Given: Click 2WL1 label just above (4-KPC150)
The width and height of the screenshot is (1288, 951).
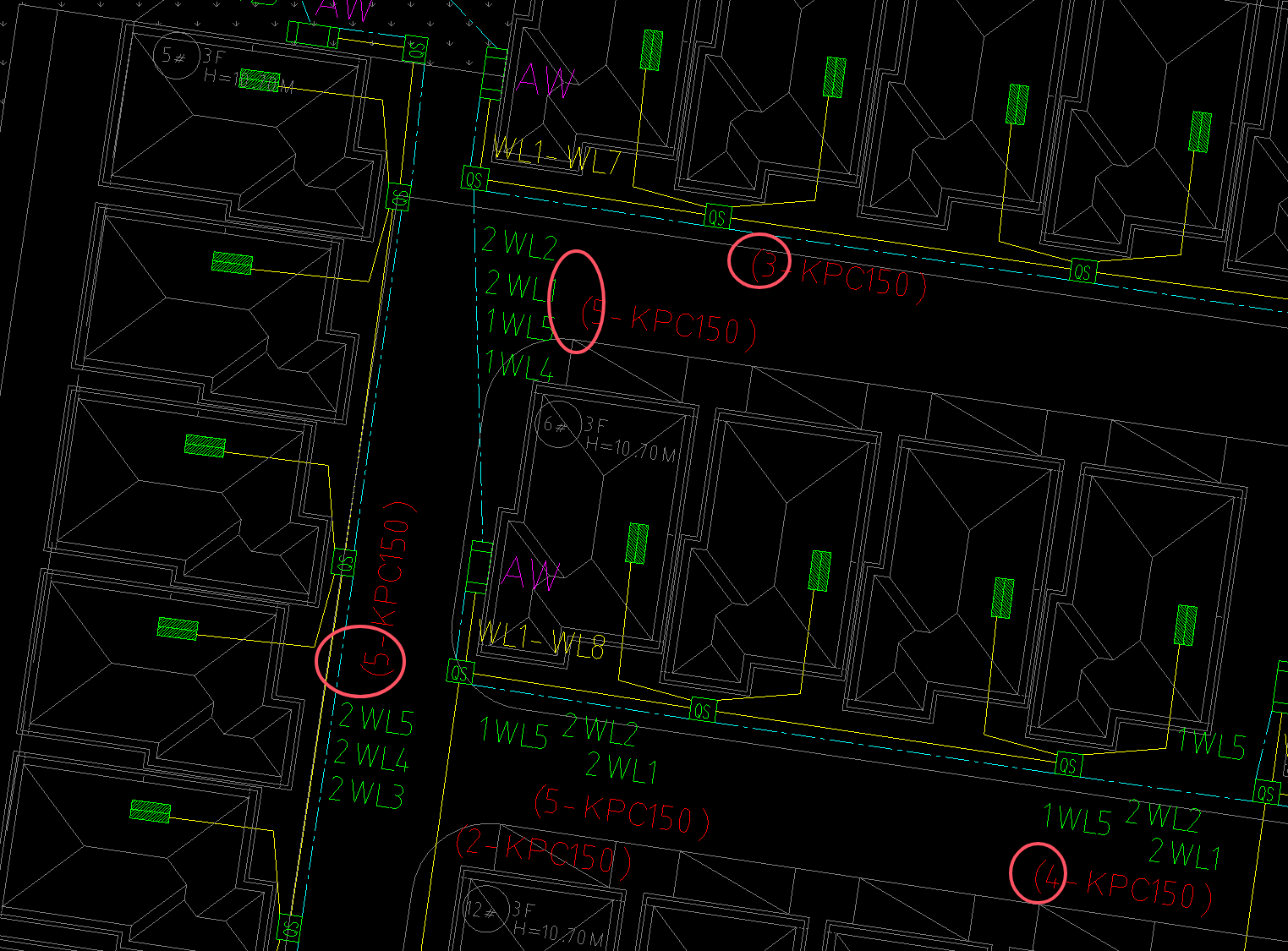Looking at the screenshot, I should (1184, 853).
